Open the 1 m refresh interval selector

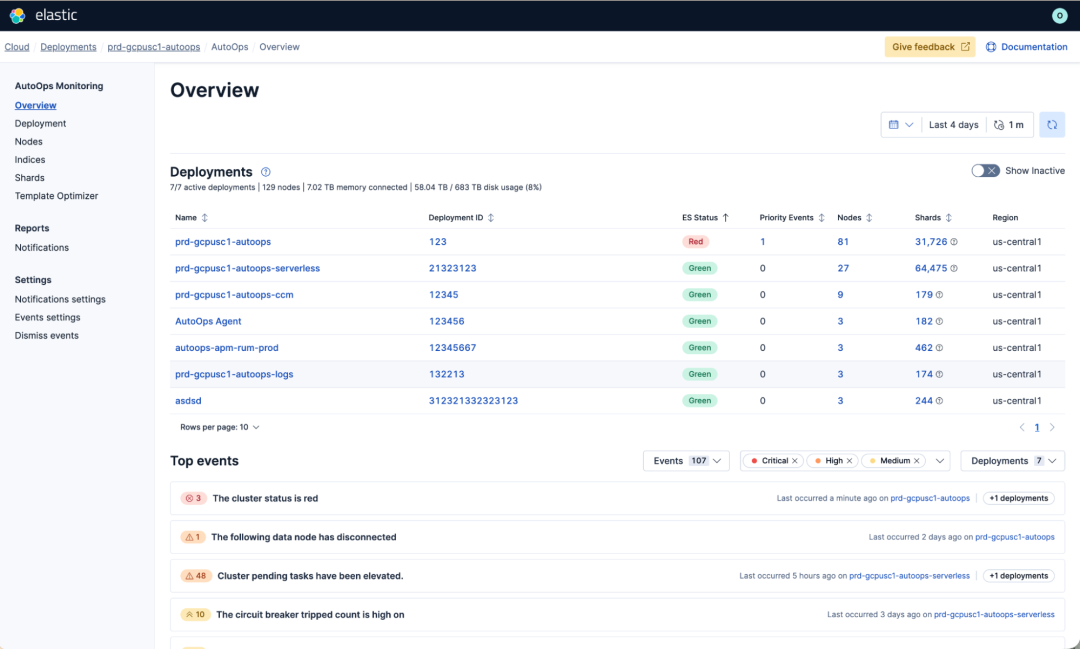[1009, 125]
